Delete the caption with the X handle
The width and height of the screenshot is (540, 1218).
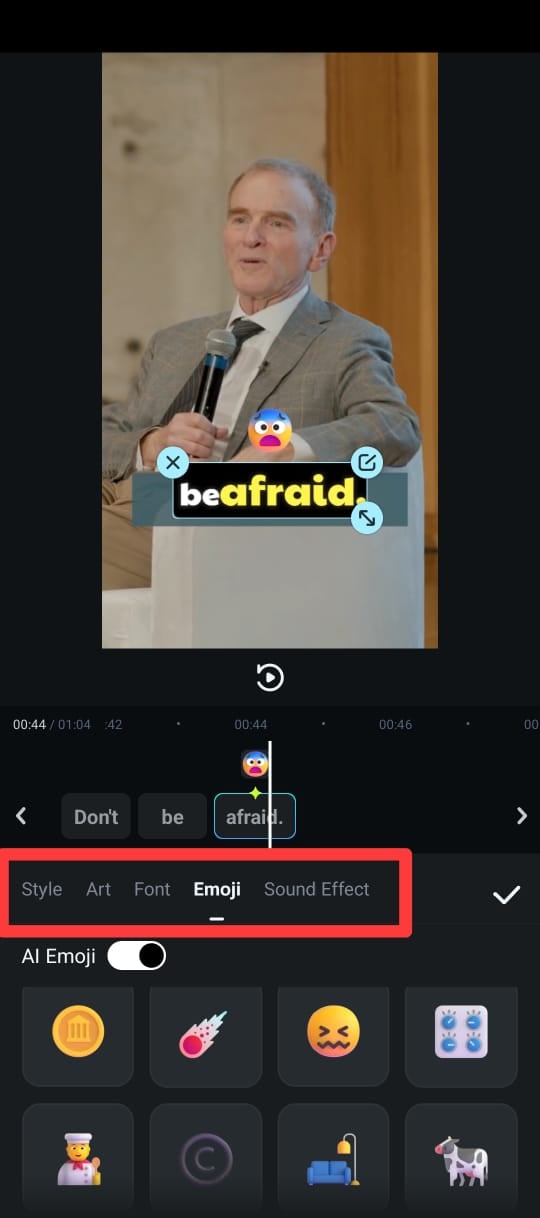tap(173, 462)
